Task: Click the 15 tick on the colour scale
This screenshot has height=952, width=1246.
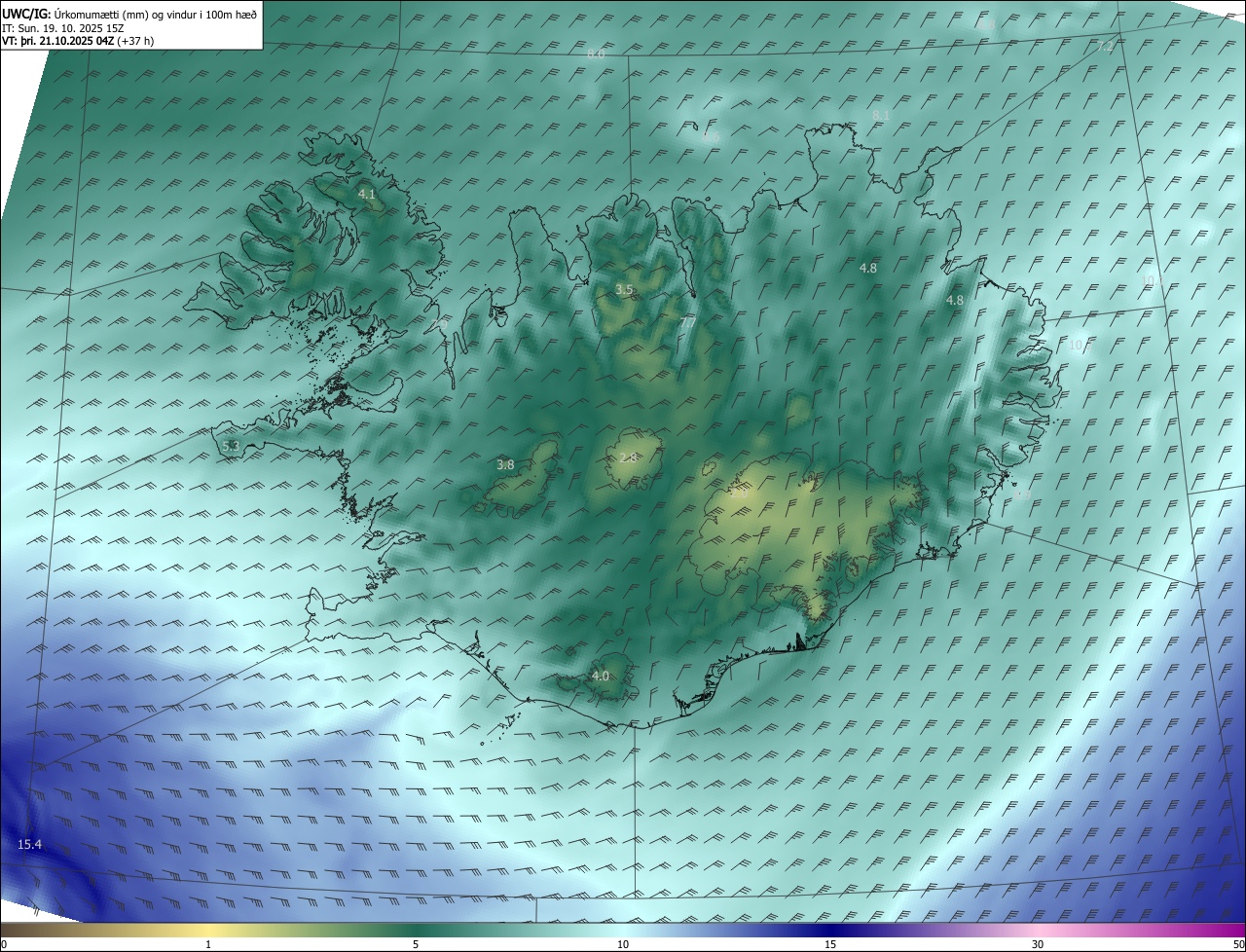Action: pyautogui.click(x=830, y=944)
